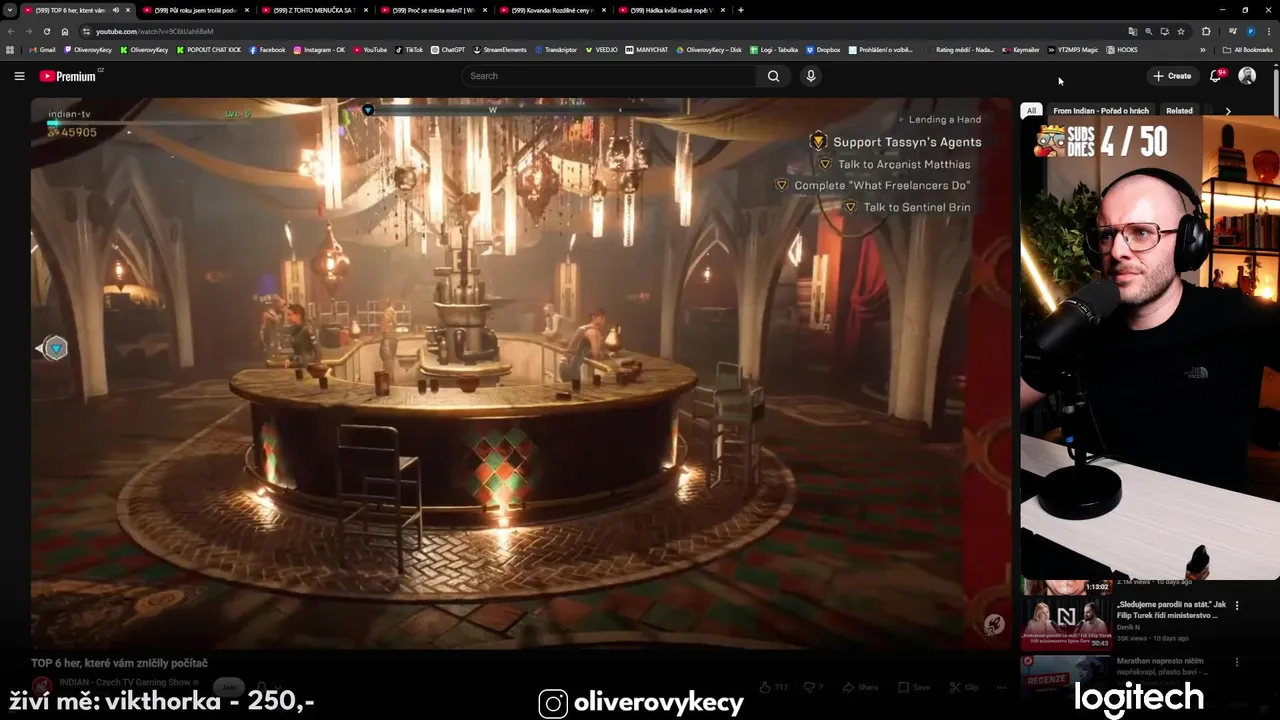Create a Clip of the video
This screenshot has width=1280, height=720.
[964, 687]
